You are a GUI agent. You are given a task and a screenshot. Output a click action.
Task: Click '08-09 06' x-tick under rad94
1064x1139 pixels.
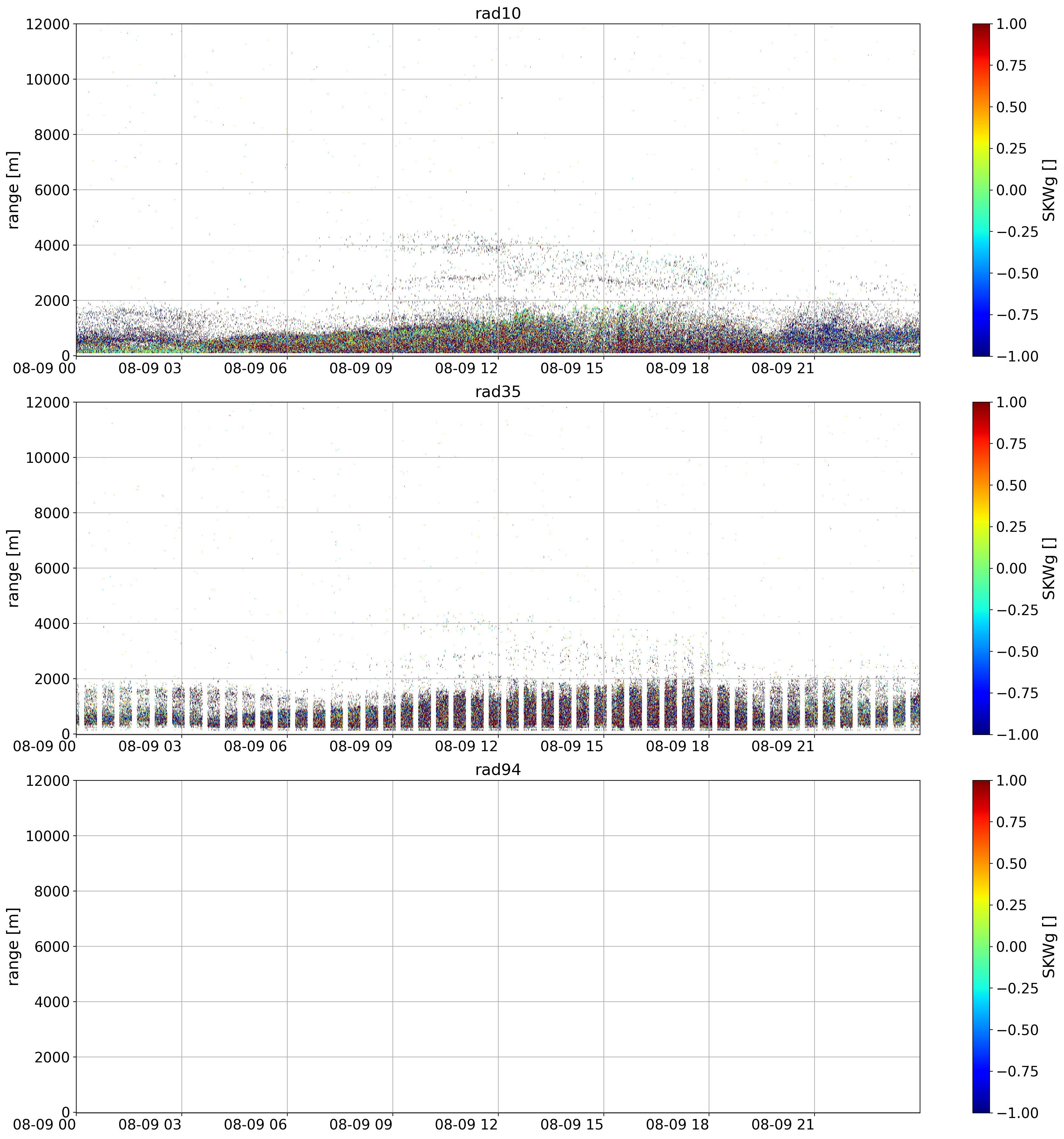click(x=256, y=1125)
